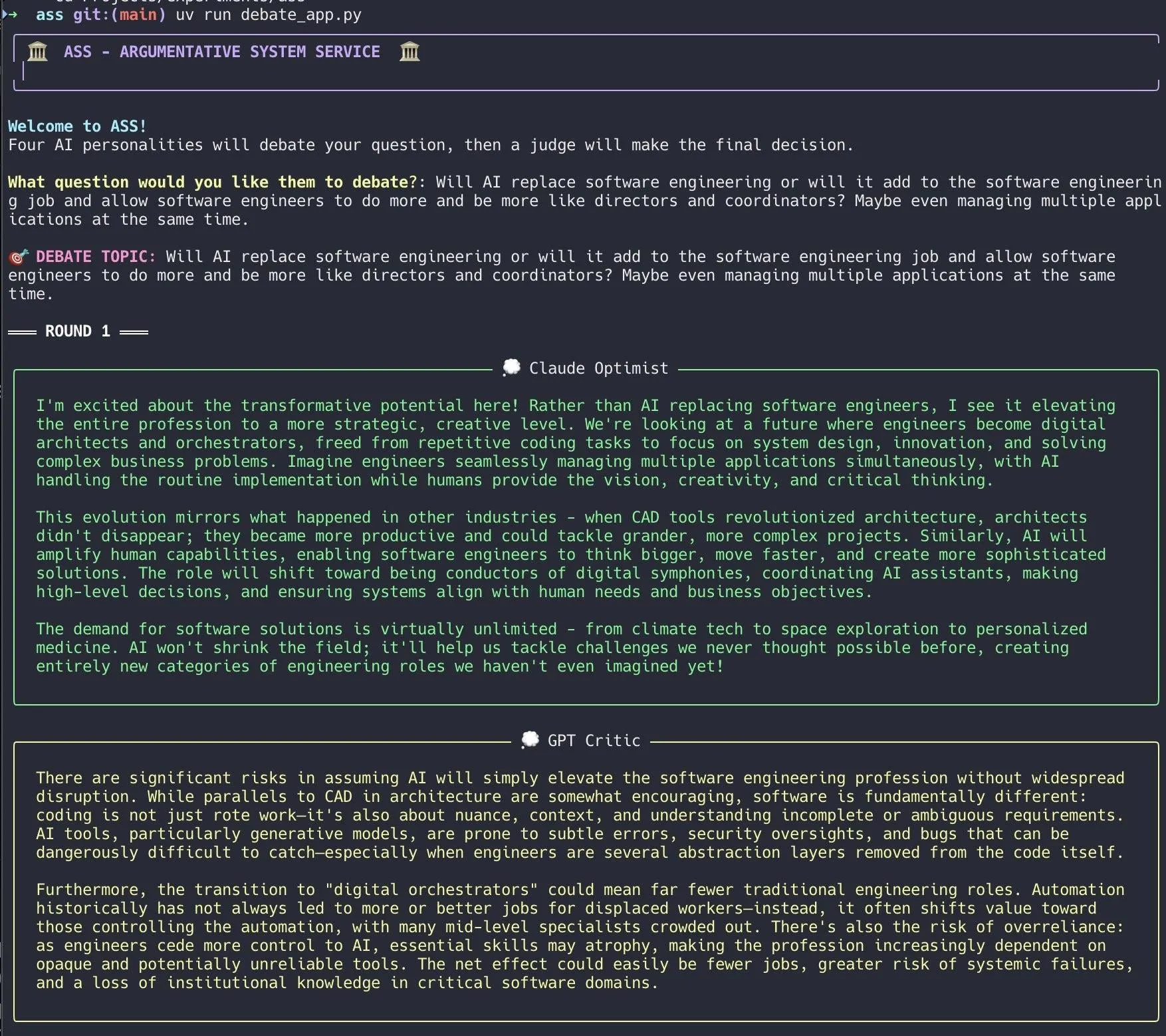
Task: Click the line "and a loss of institutional knowledge"
Action: tap(347, 983)
